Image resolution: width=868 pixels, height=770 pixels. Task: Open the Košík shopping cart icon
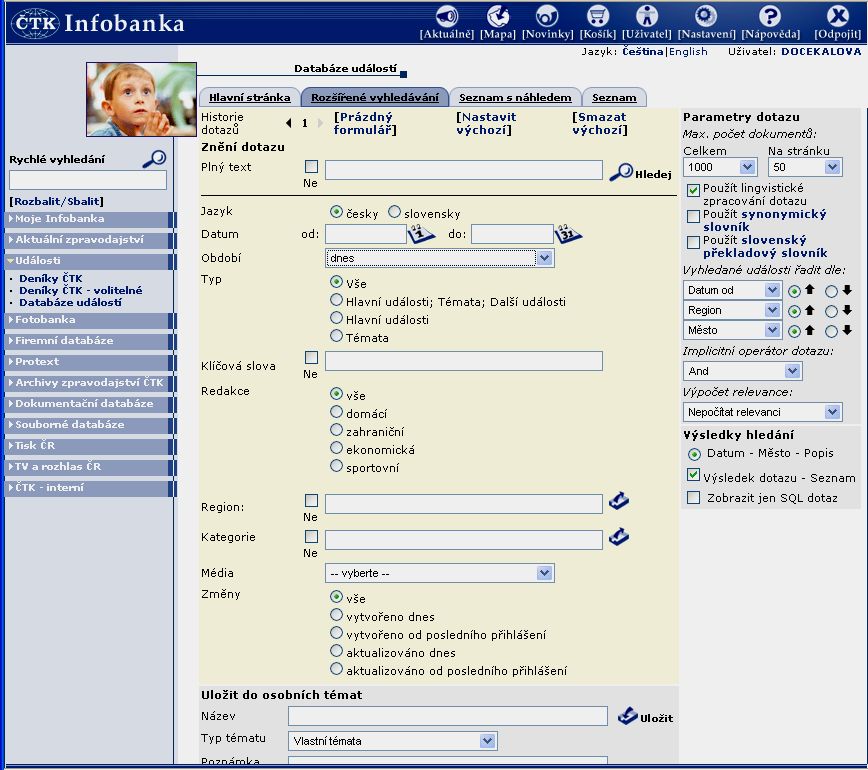(597, 16)
